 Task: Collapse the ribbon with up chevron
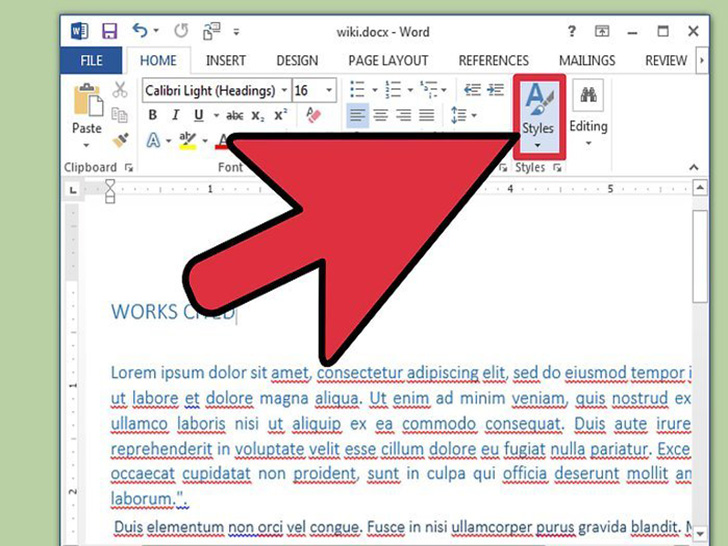pos(694,167)
